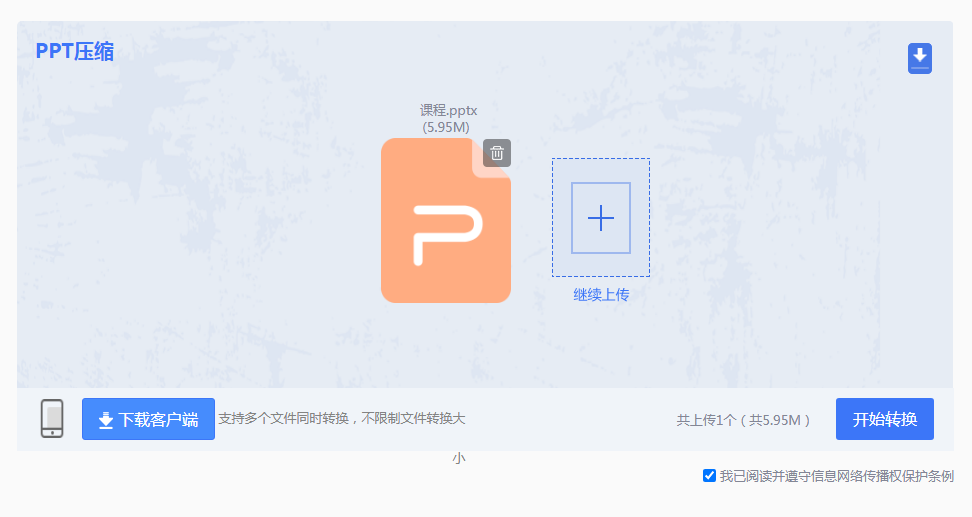Image resolution: width=972 pixels, height=517 pixels.
Task: Open the 信息网络传播权保护条例 terms text
Action: (882, 476)
